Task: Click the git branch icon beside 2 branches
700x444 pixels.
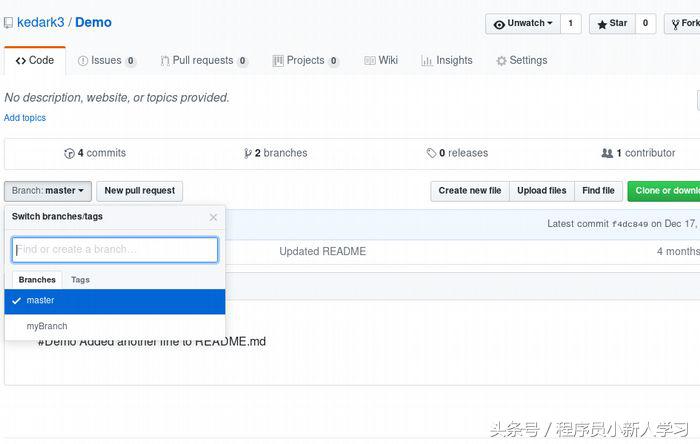Action: point(248,154)
